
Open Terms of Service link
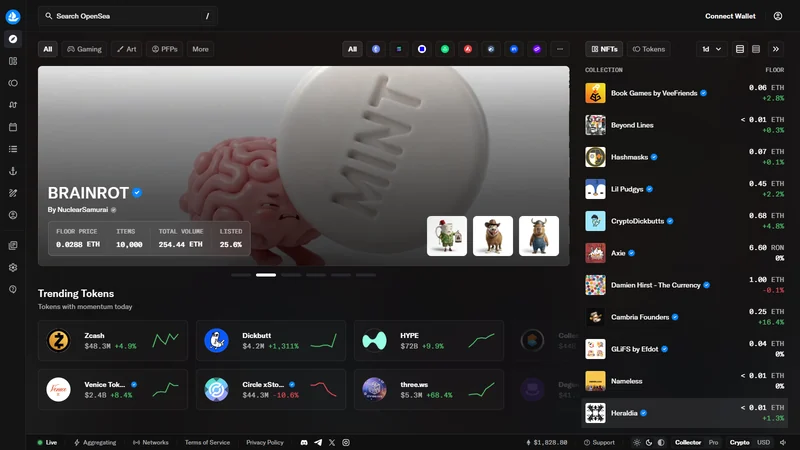coord(207,442)
